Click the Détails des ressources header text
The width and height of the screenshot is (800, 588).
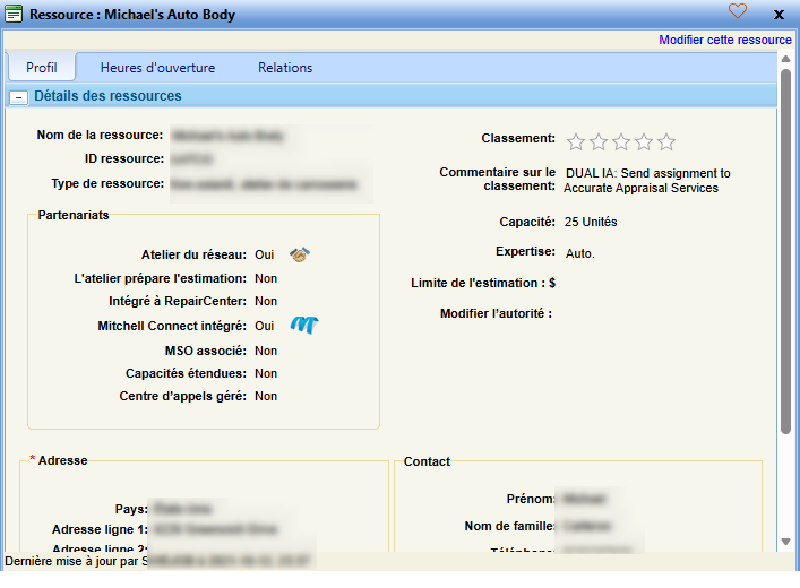coord(108,97)
